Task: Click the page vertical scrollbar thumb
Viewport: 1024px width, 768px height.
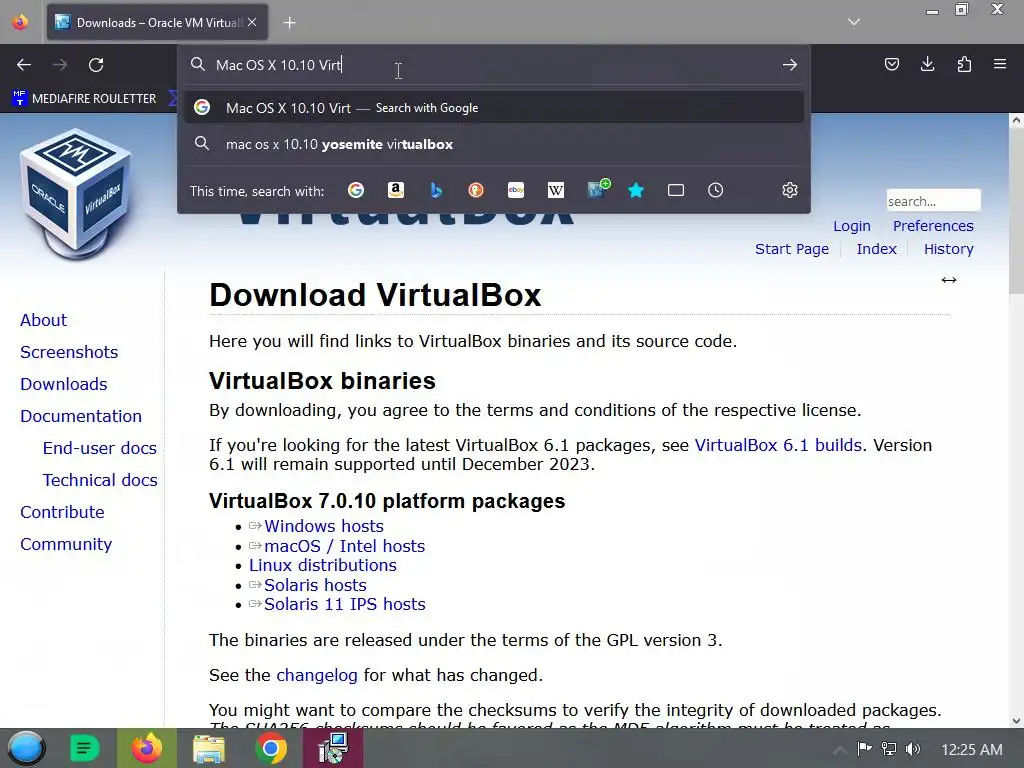Action: pos(1016,210)
